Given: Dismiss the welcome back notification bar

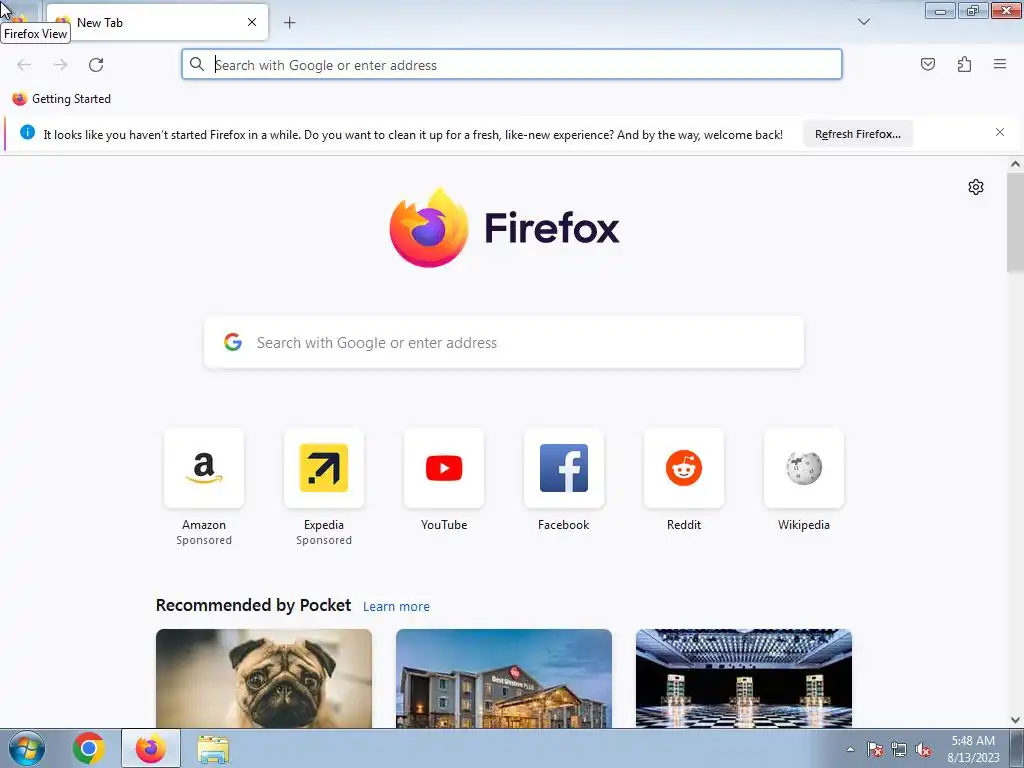Looking at the screenshot, I should 999,133.
